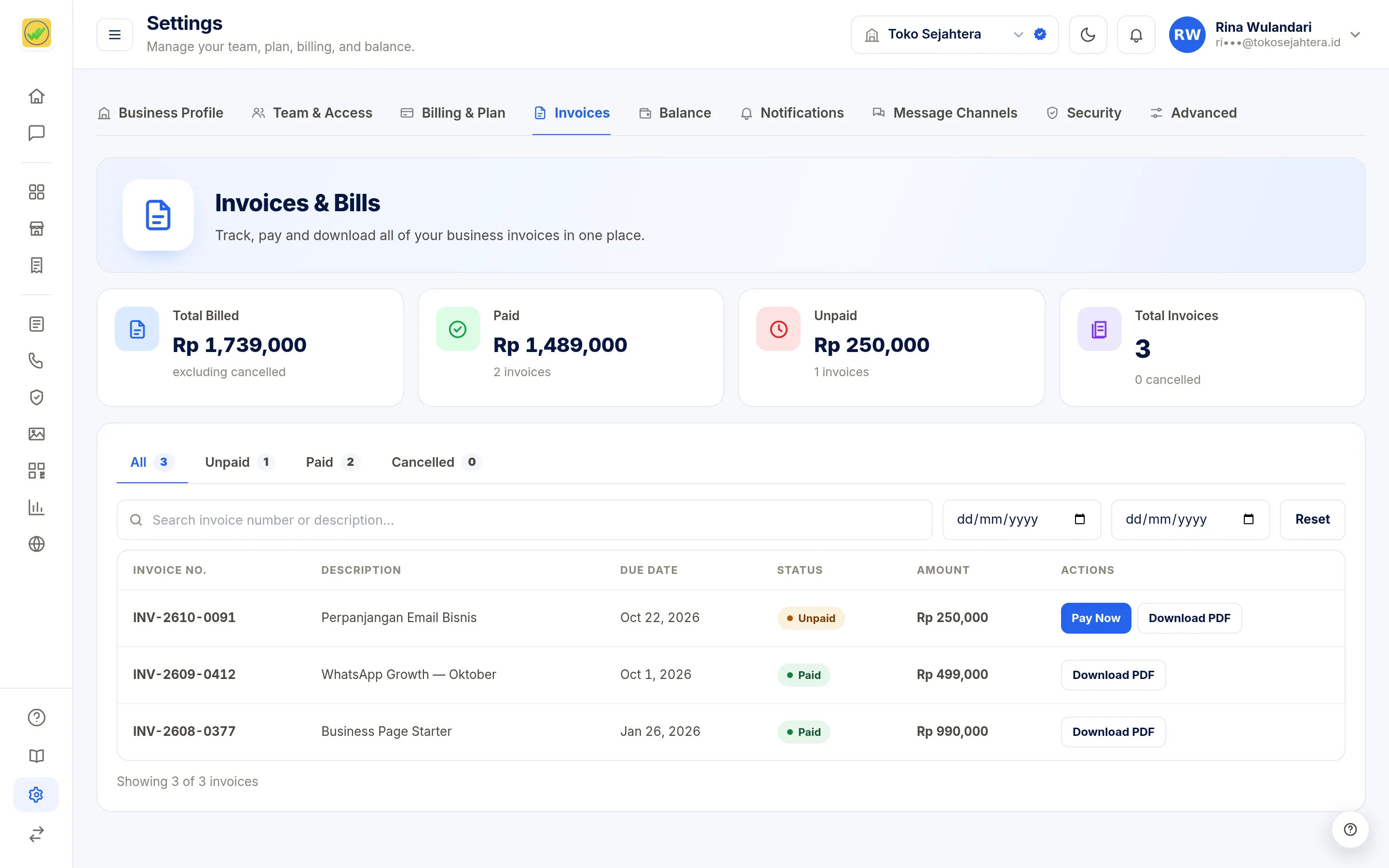
Task: Open the document list sidebar icon
Action: 36,325
